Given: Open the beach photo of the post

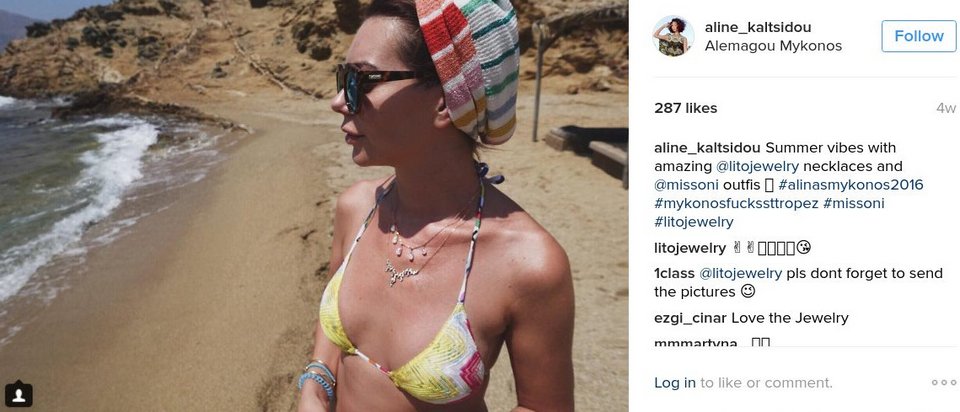Looking at the screenshot, I should click(x=314, y=206).
